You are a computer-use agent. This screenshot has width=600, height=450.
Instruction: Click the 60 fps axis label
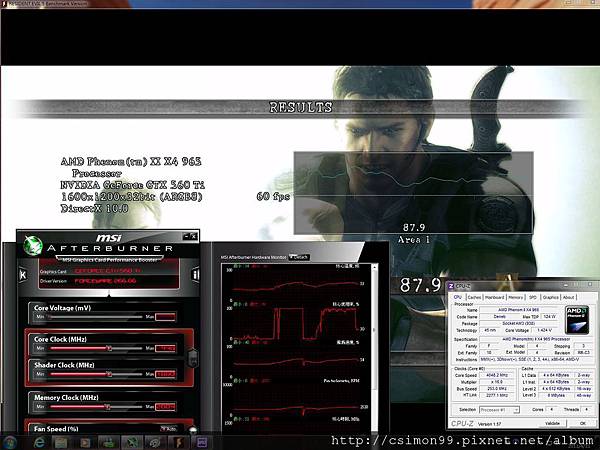coord(273,197)
